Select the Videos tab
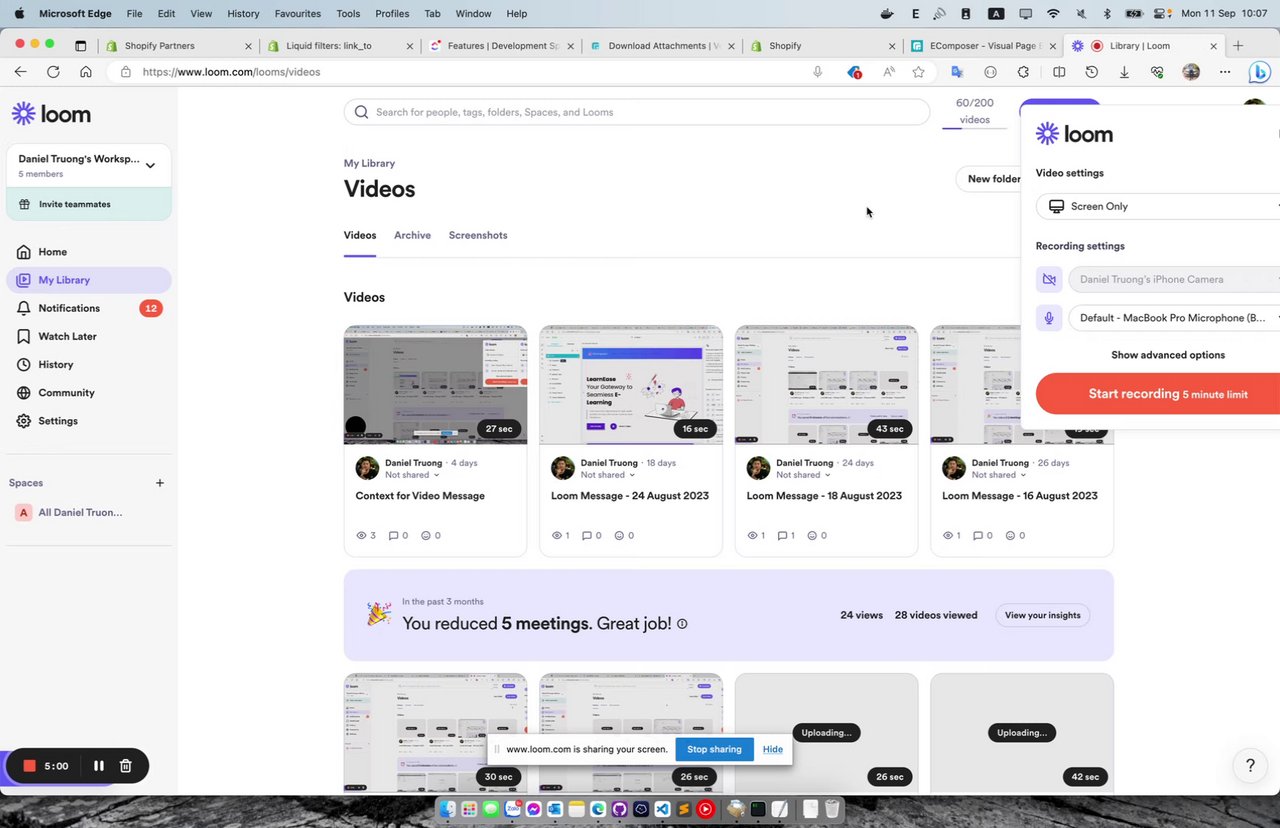The width and height of the screenshot is (1280, 828). click(360, 235)
